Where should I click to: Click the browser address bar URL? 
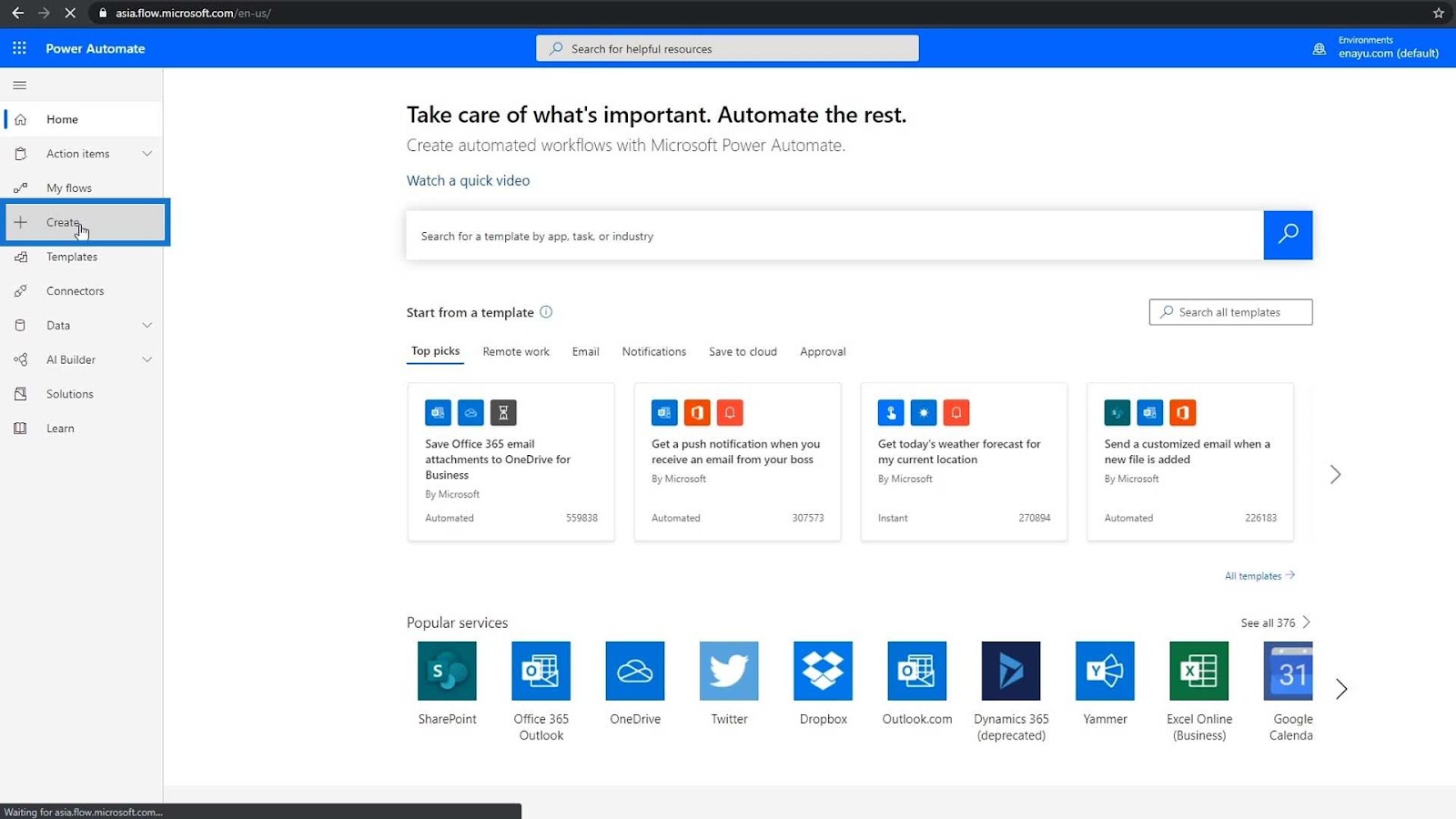[193, 13]
